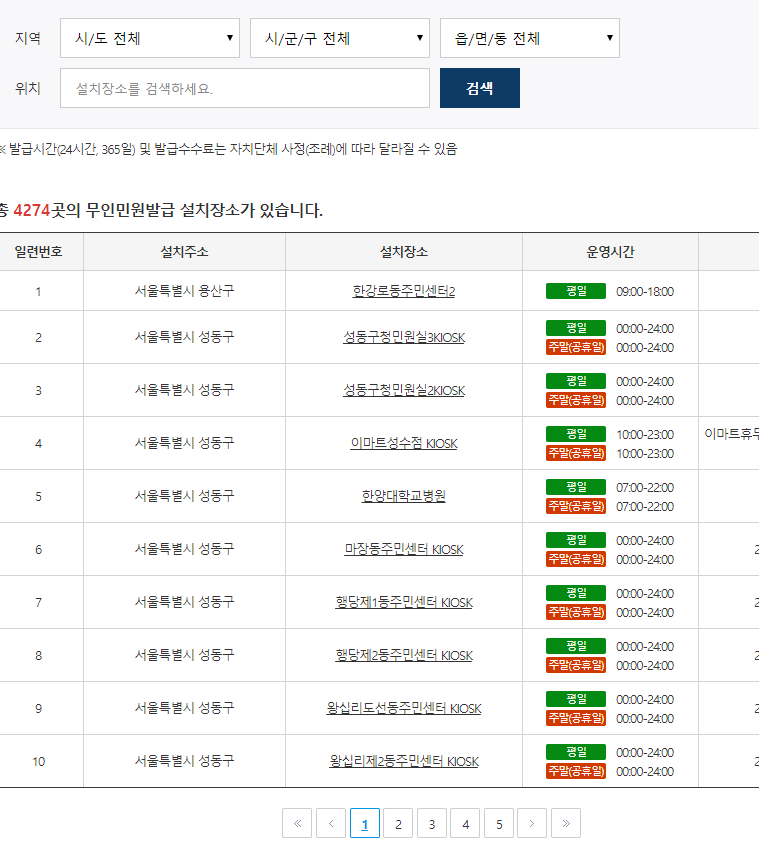Viewport: 759px width, 853px height.
Task: Select page 2 in pagination
Action: tap(398, 823)
